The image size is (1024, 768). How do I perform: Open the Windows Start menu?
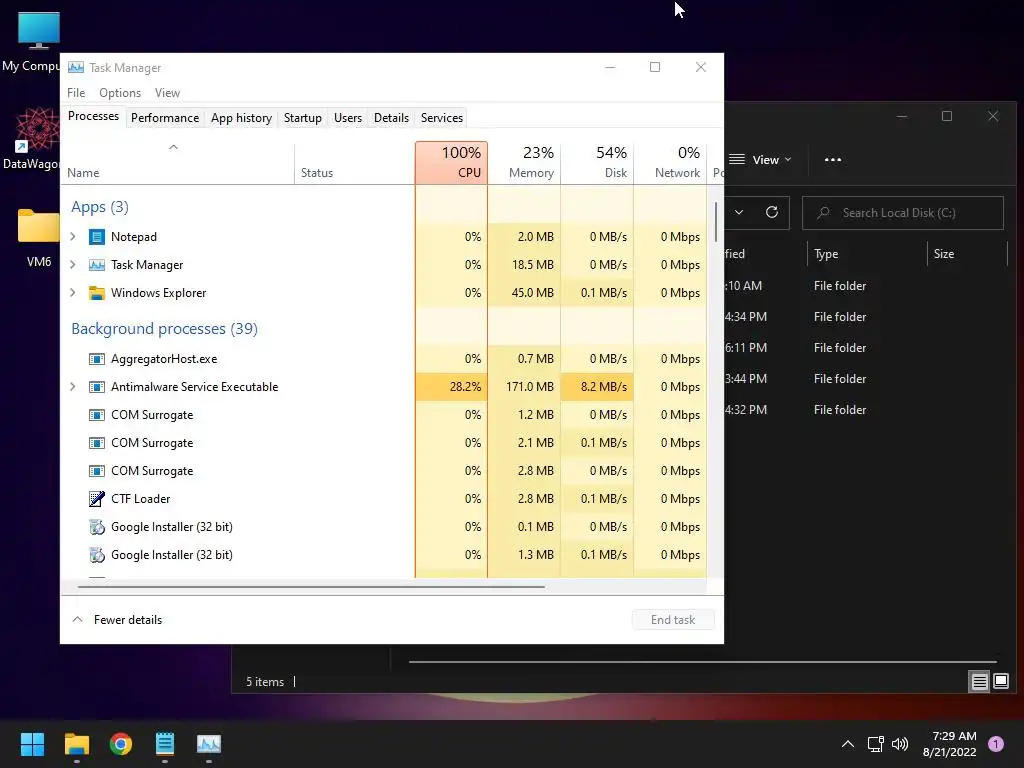32,744
